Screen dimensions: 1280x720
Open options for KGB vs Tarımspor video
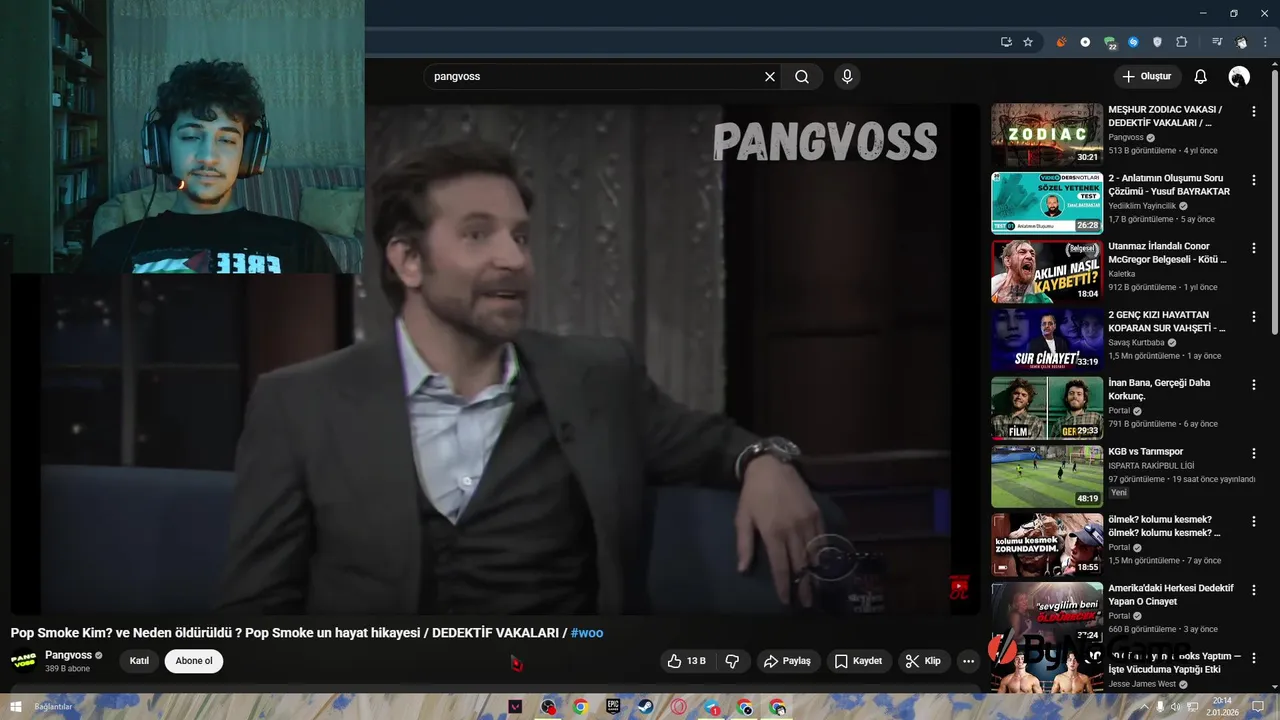click(x=1254, y=453)
